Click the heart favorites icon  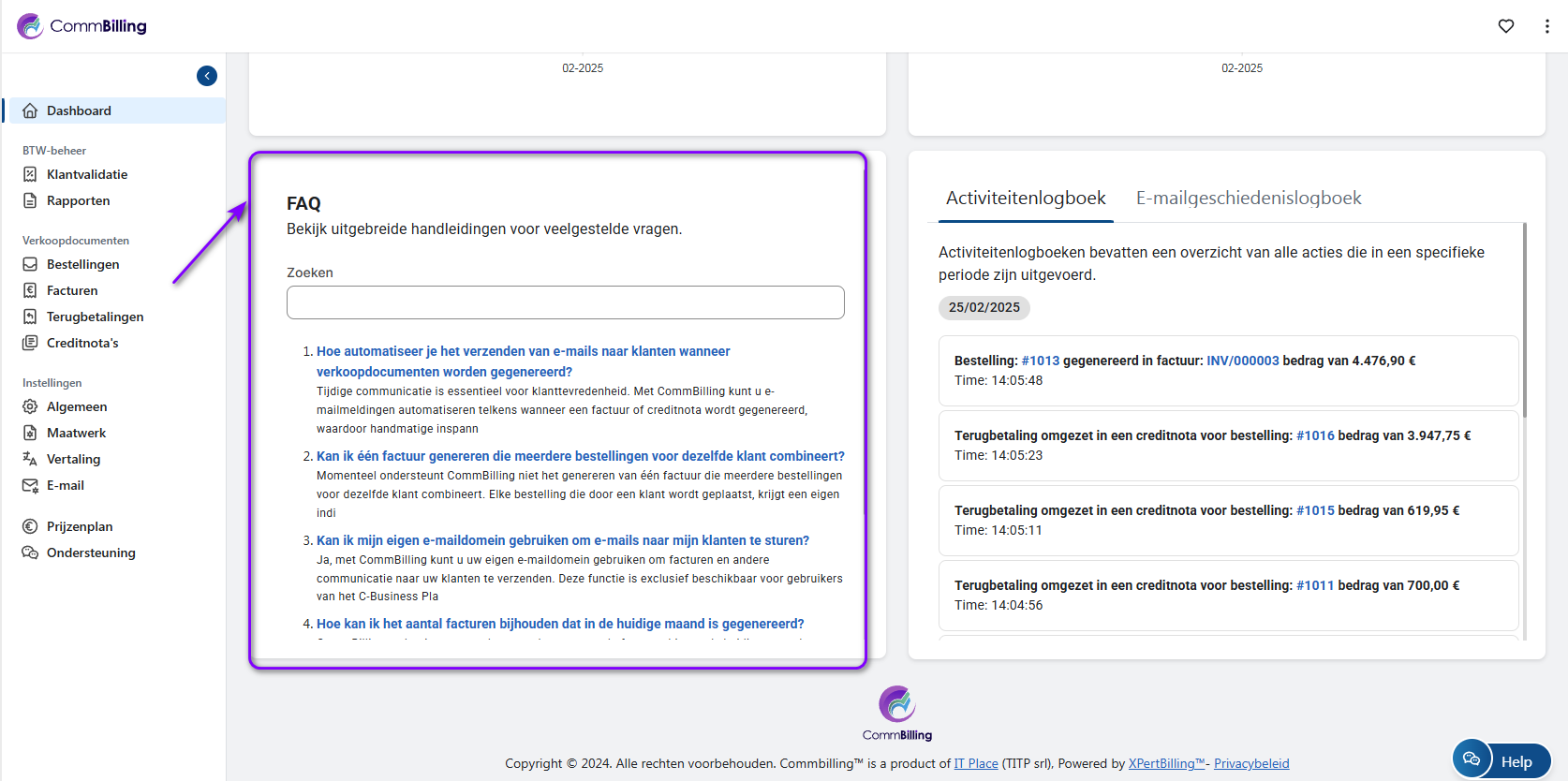(1506, 26)
